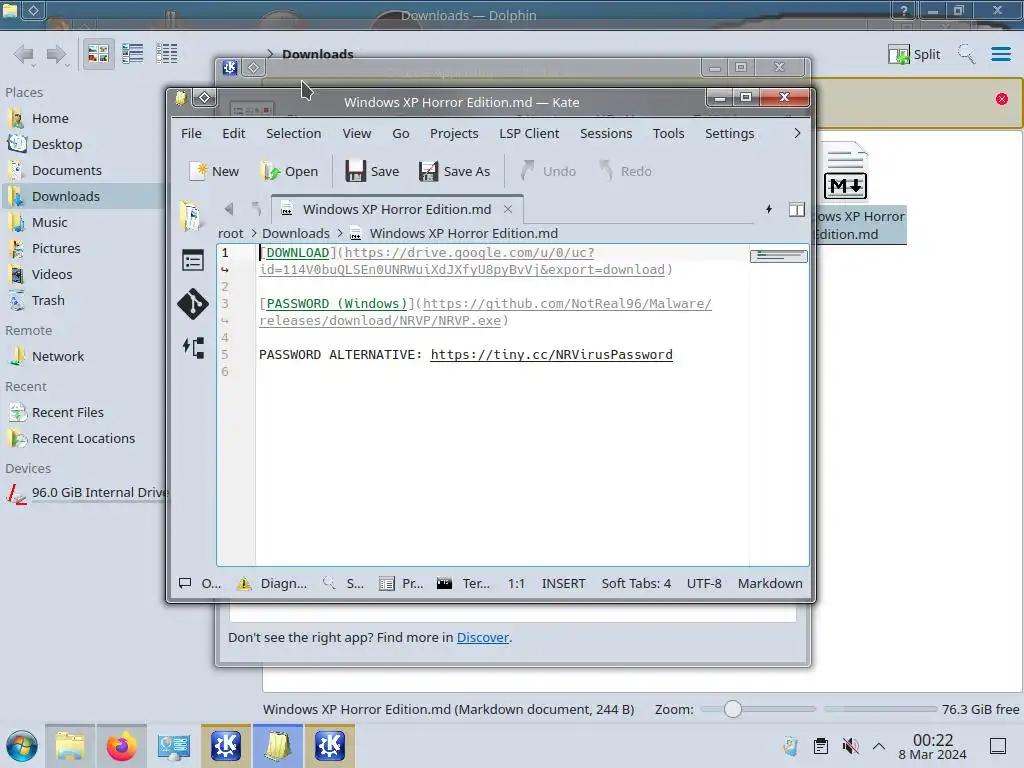Click New document icon in Kate toolbar
The width and height of the screenshot is (1024, 768).
click(214, 171)
